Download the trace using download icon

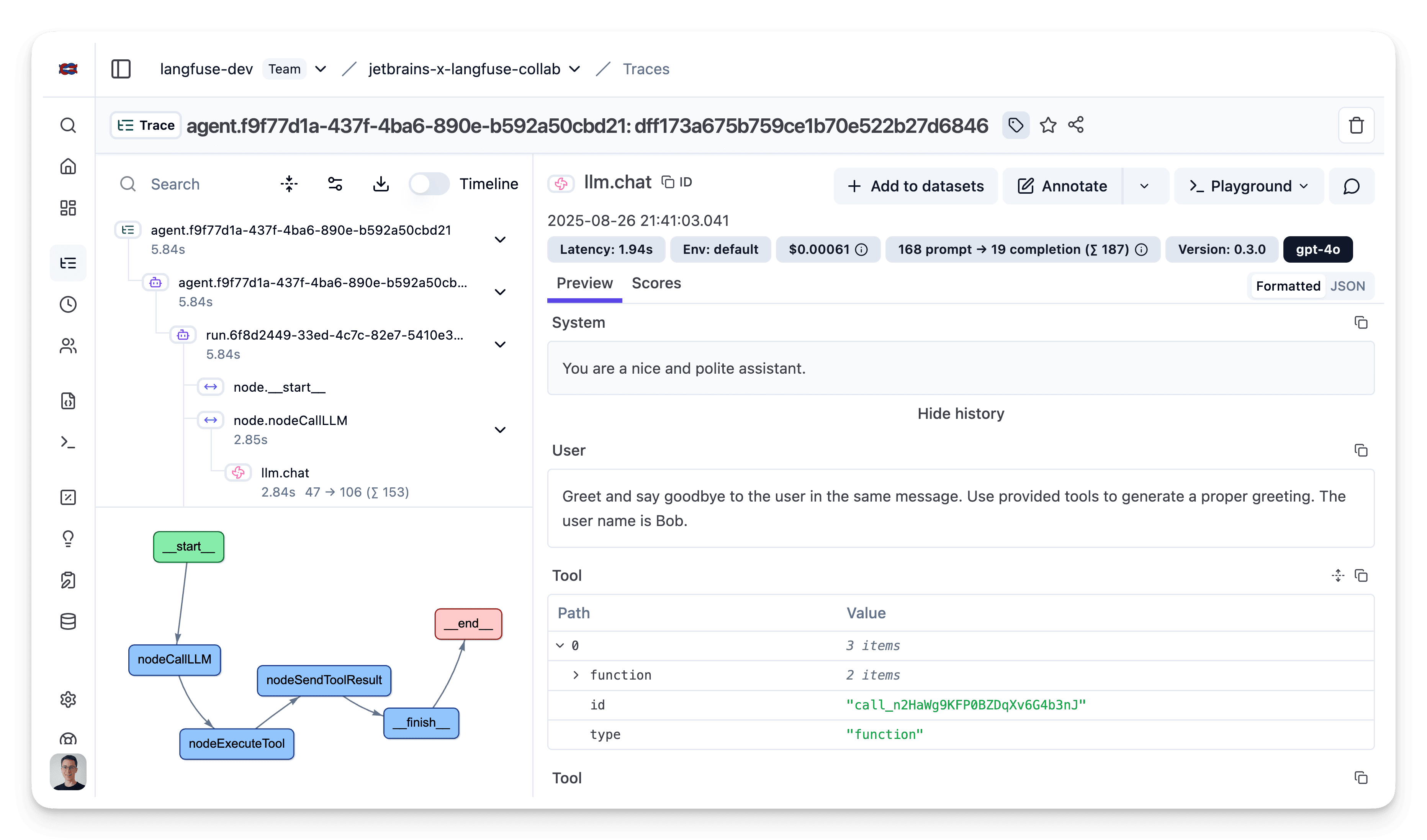[381, 184]
